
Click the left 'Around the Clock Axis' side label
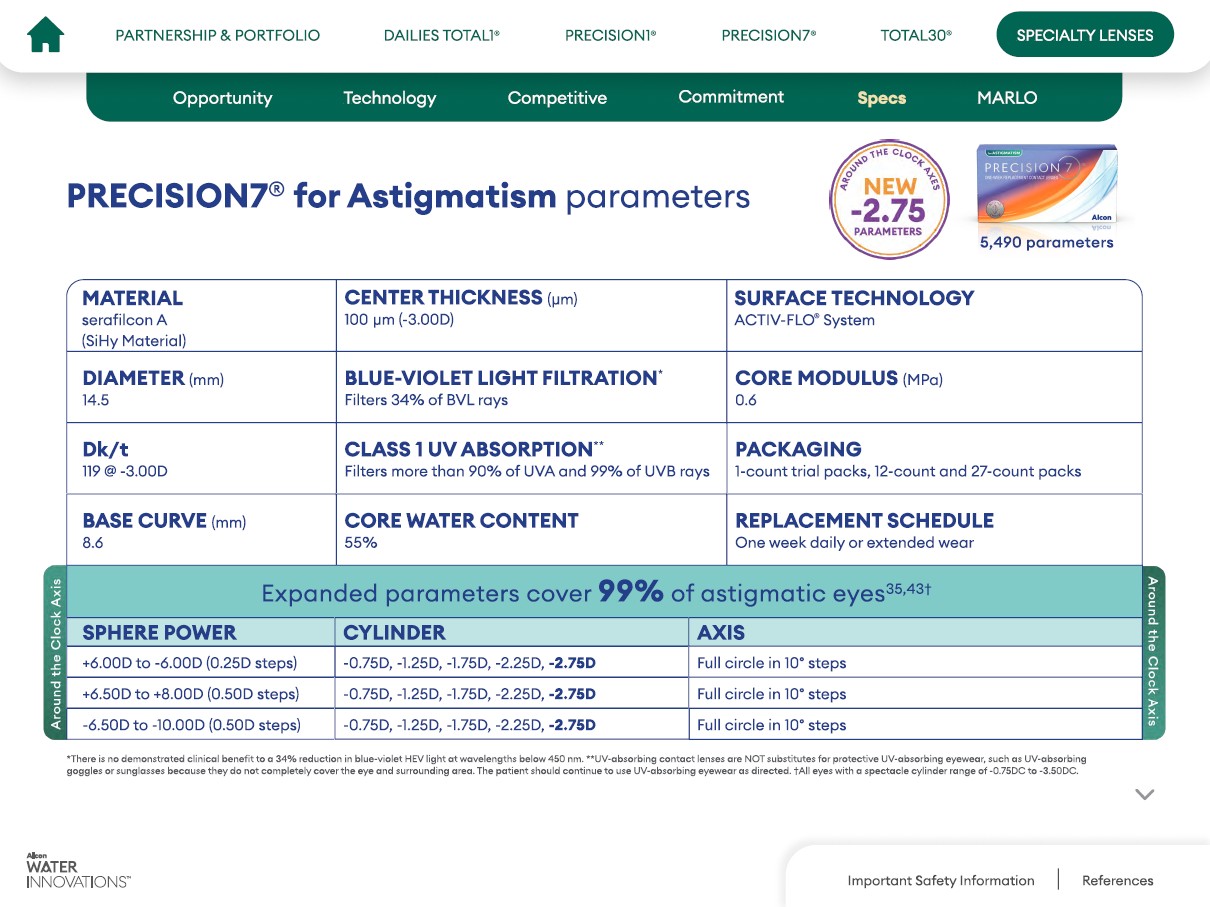[x=55, y=653]
